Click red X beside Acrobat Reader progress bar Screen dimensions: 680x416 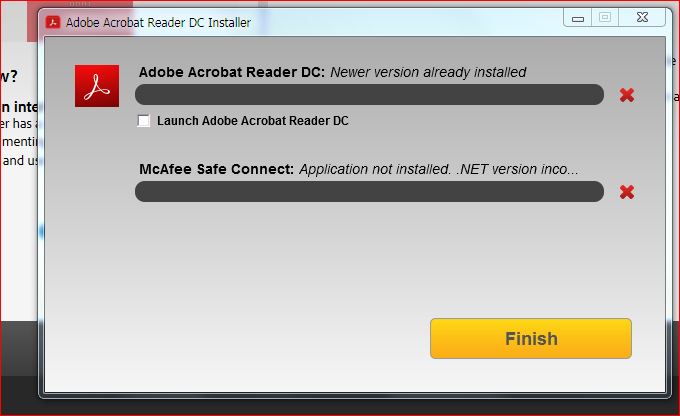point(627,95)
